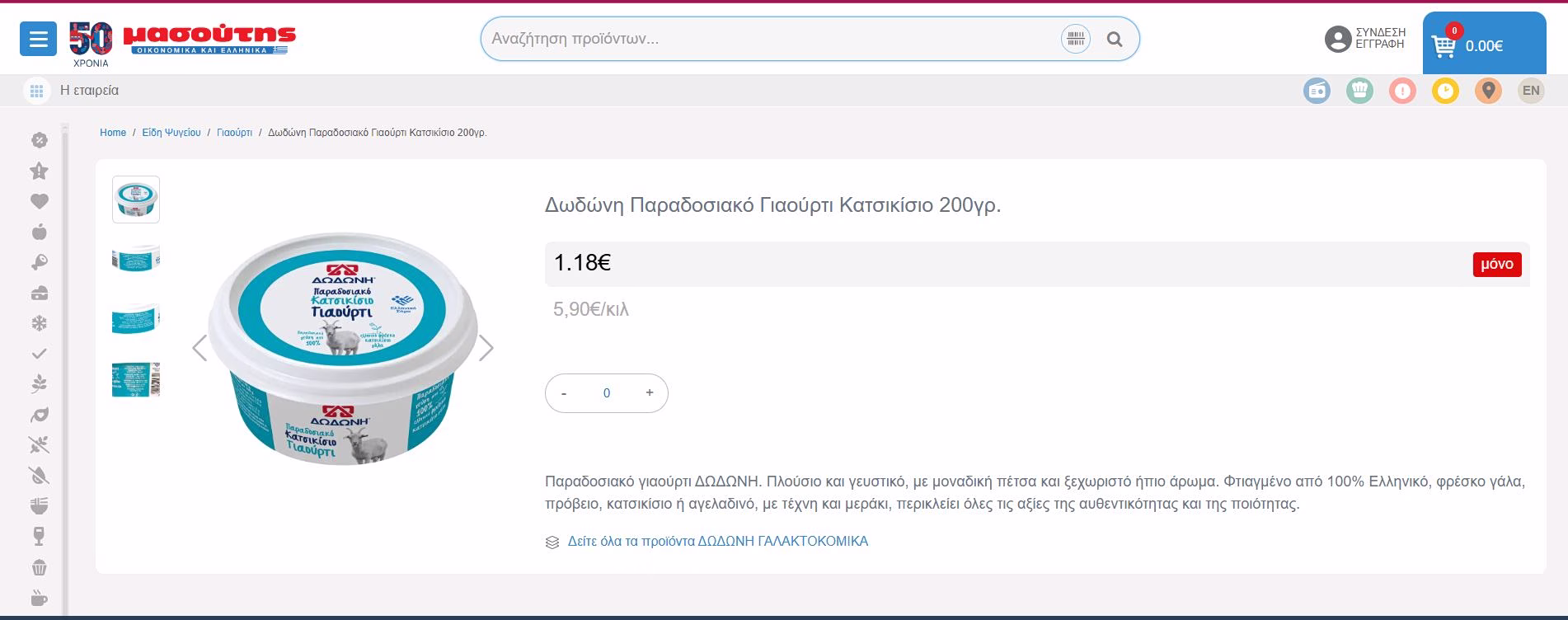Select the wine glass drinks category
1568x620 pixels.
[40, 536]
